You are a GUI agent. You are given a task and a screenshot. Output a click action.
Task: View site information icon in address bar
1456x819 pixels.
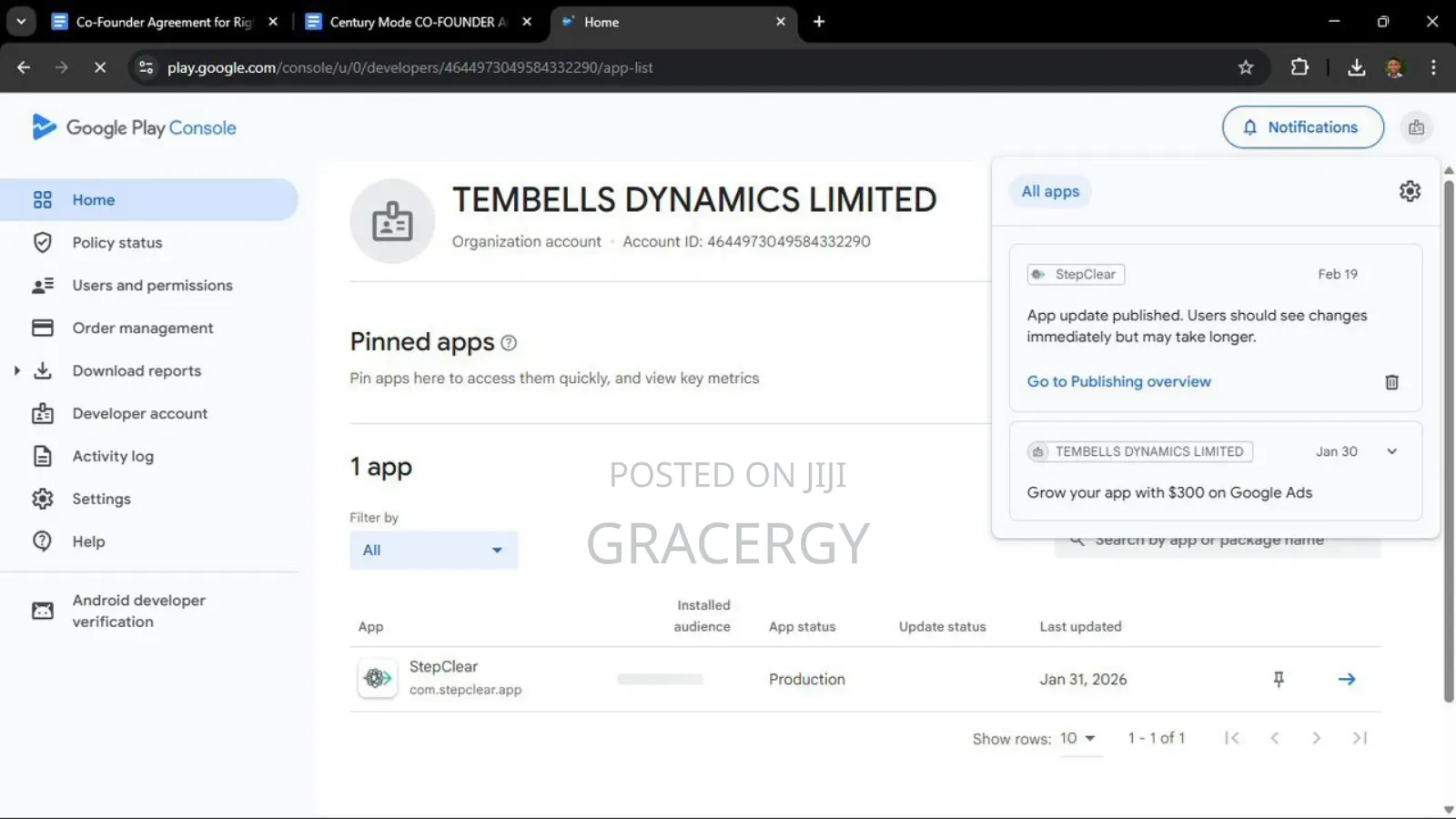(146, 67)
